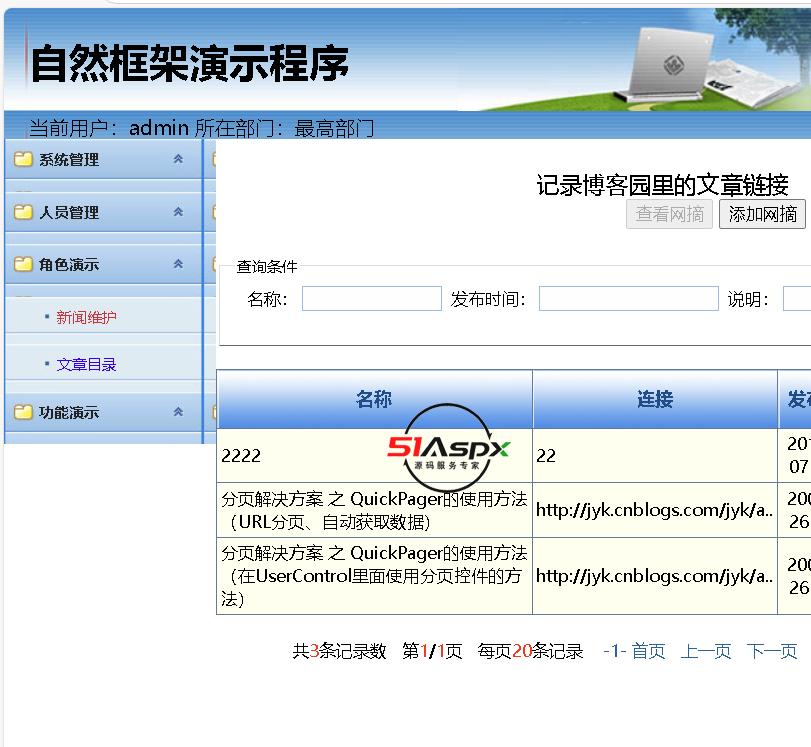811x747 pixels.
Task: Focus the 名称 query input field
Action: pos(371,298)
